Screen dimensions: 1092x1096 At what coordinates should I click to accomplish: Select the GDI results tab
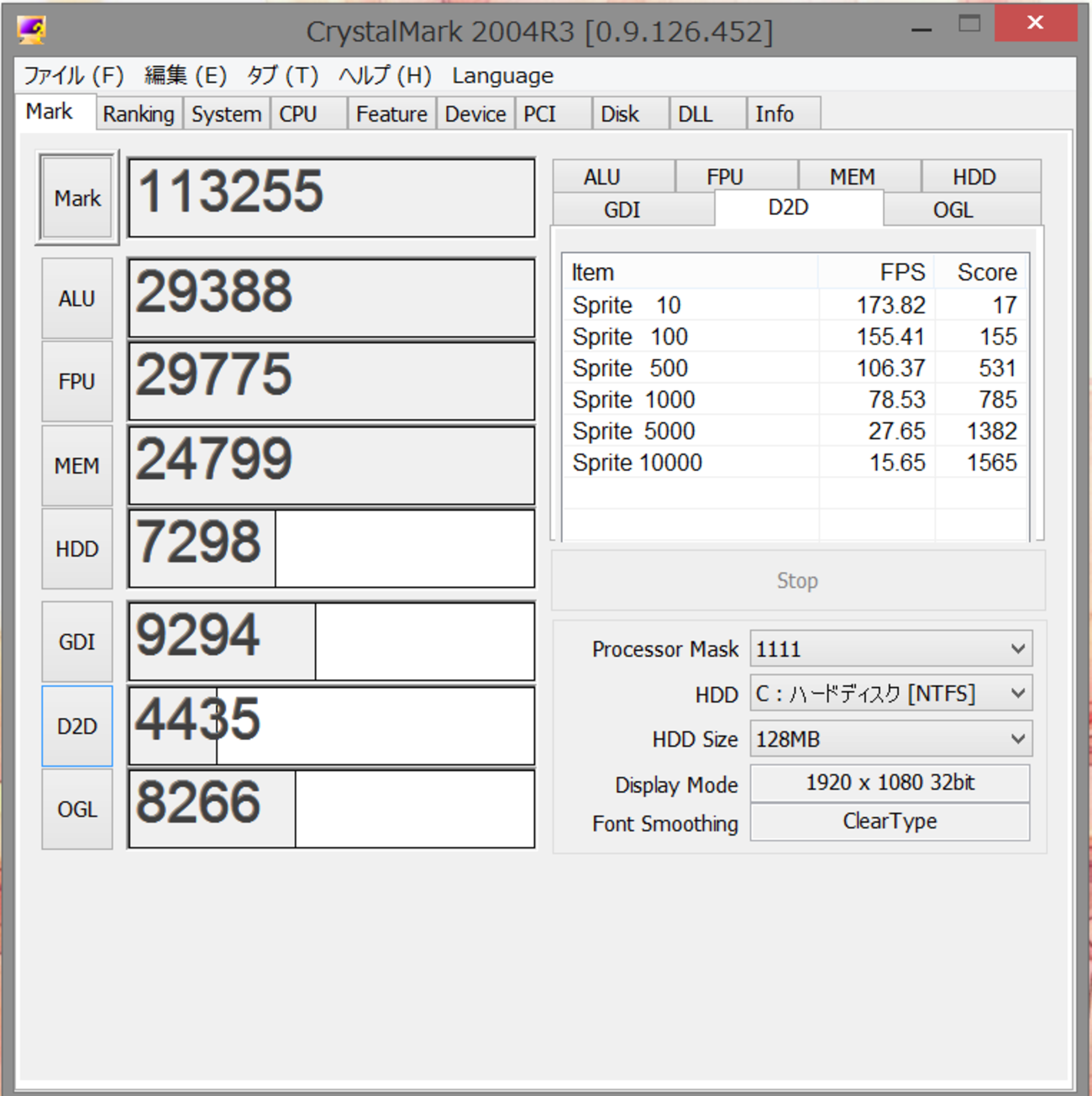[x=622, y=210]
